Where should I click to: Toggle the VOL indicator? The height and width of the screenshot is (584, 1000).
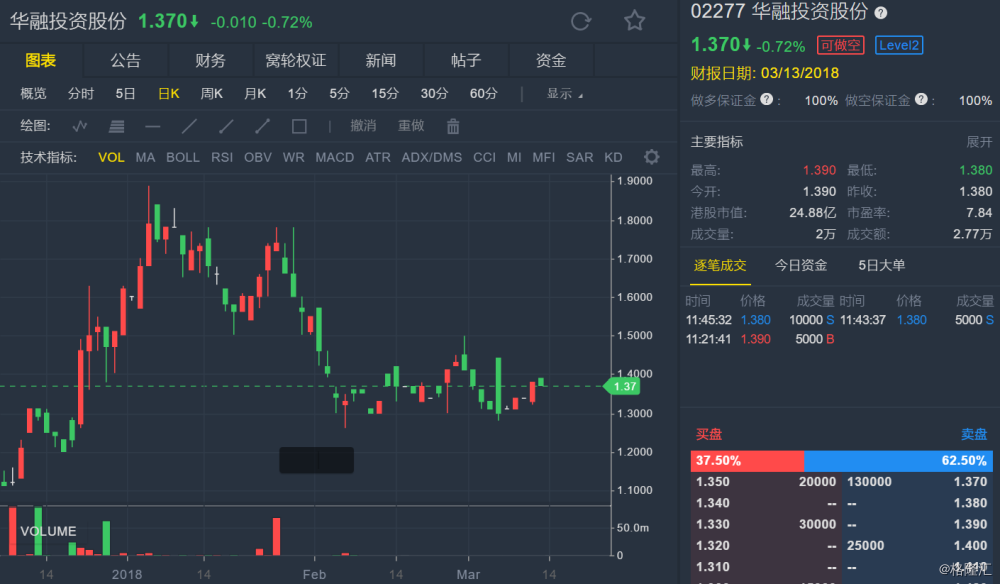click(x=111, y=157)
